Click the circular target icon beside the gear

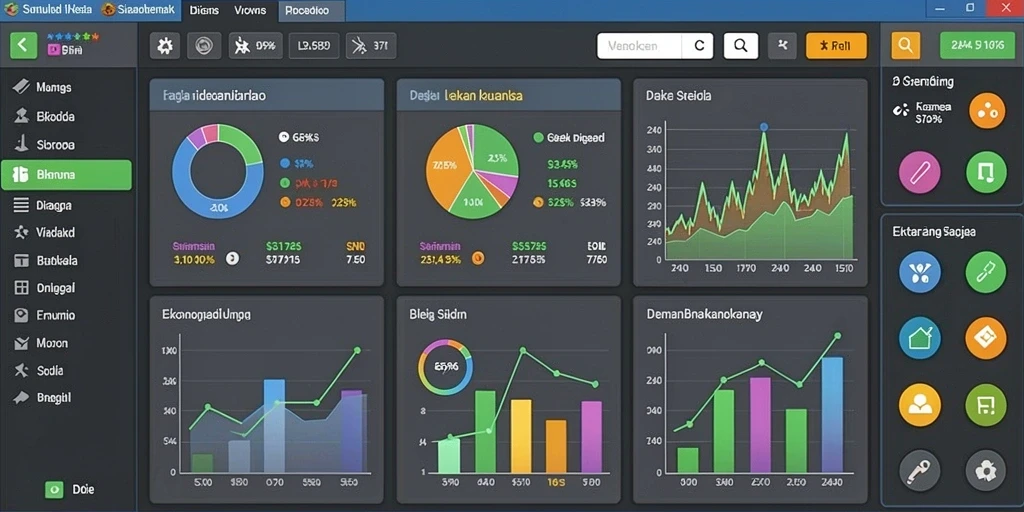click(204, 46)
